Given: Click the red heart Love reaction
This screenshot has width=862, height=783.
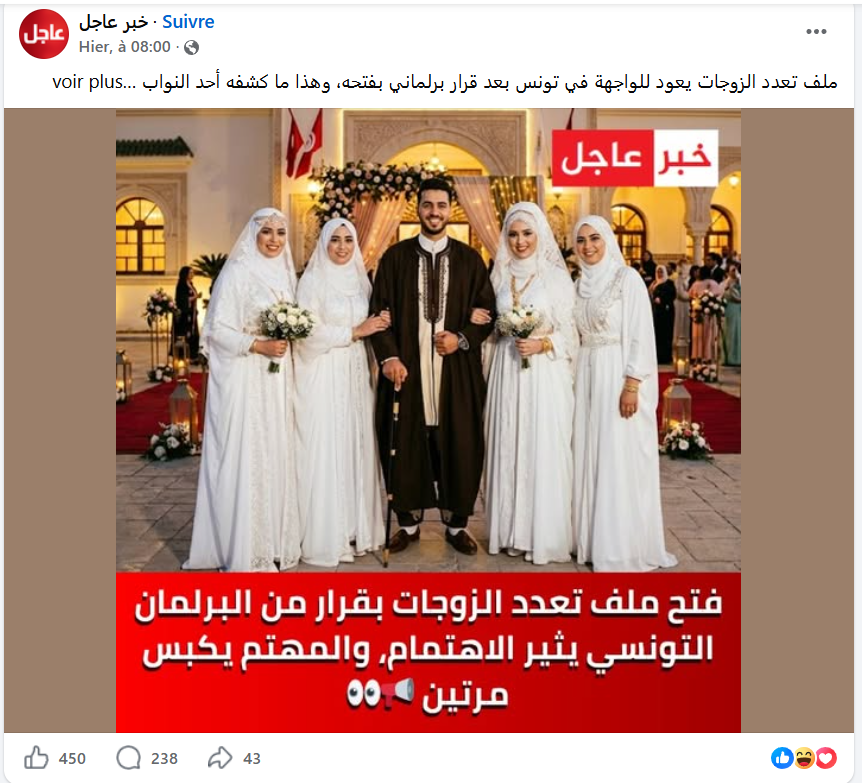Looking at the screenshot, I should pos(826,758).
